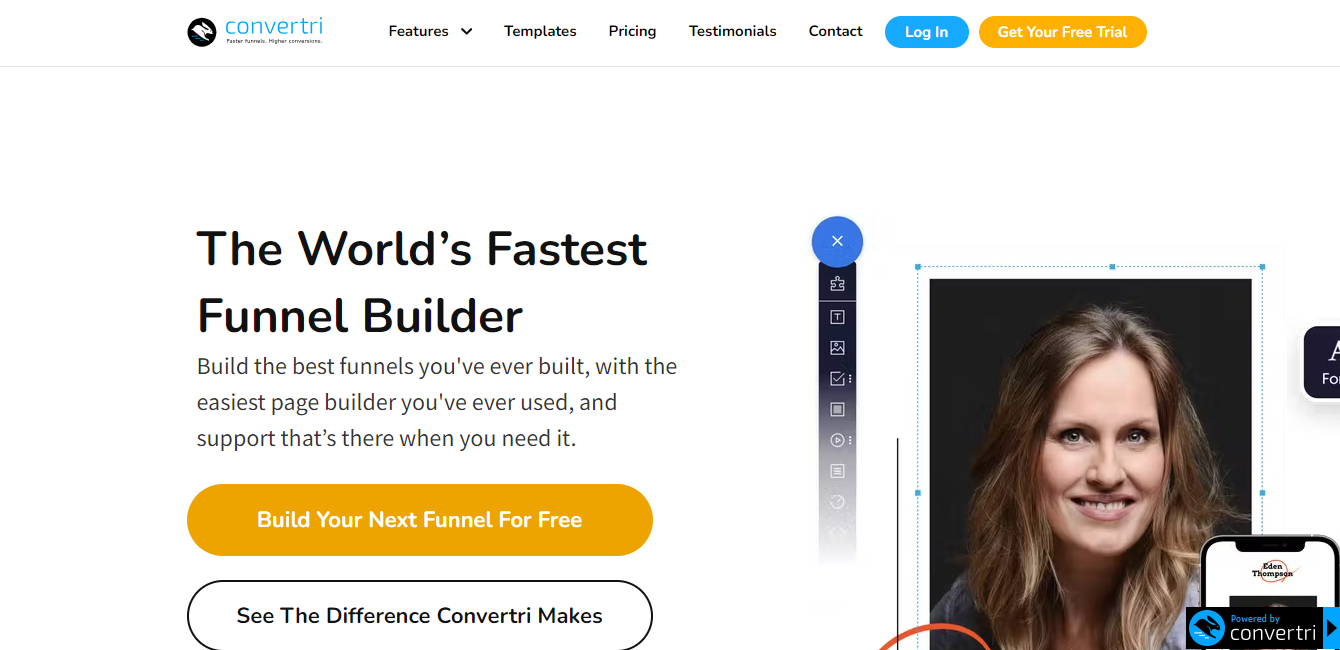Select the countdown timer icon in toolbar
Screen dimensions: 1340x650
837,502
